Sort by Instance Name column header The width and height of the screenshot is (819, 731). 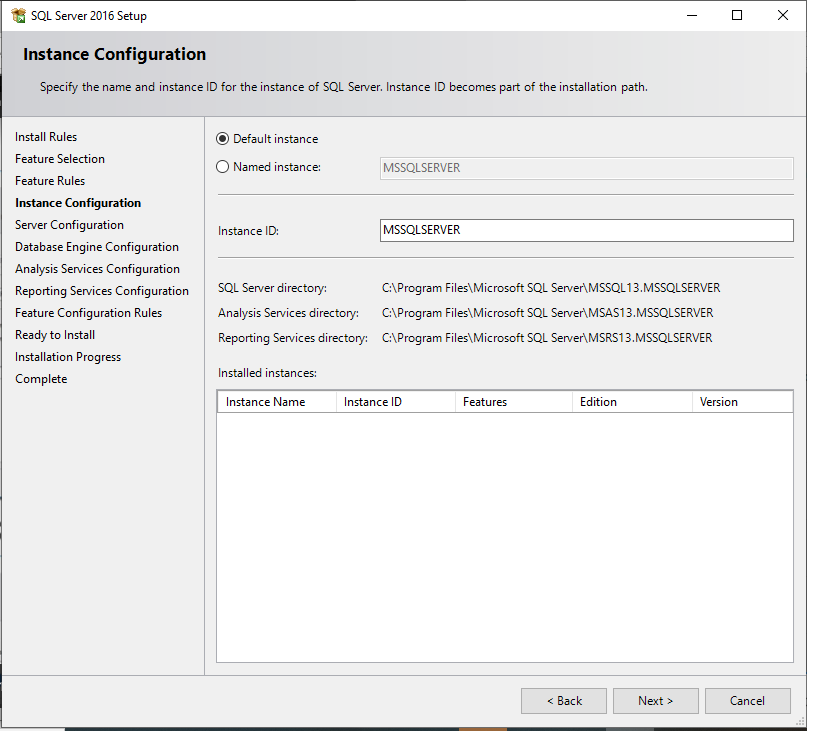[277, 402]
